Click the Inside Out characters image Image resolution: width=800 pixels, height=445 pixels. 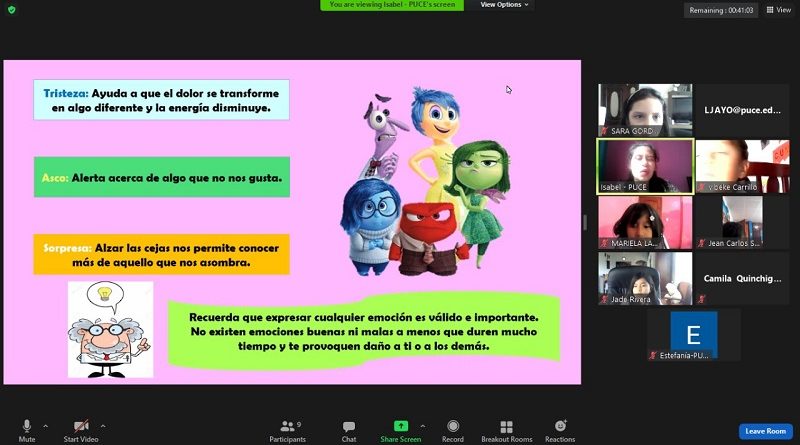[426, 181]
